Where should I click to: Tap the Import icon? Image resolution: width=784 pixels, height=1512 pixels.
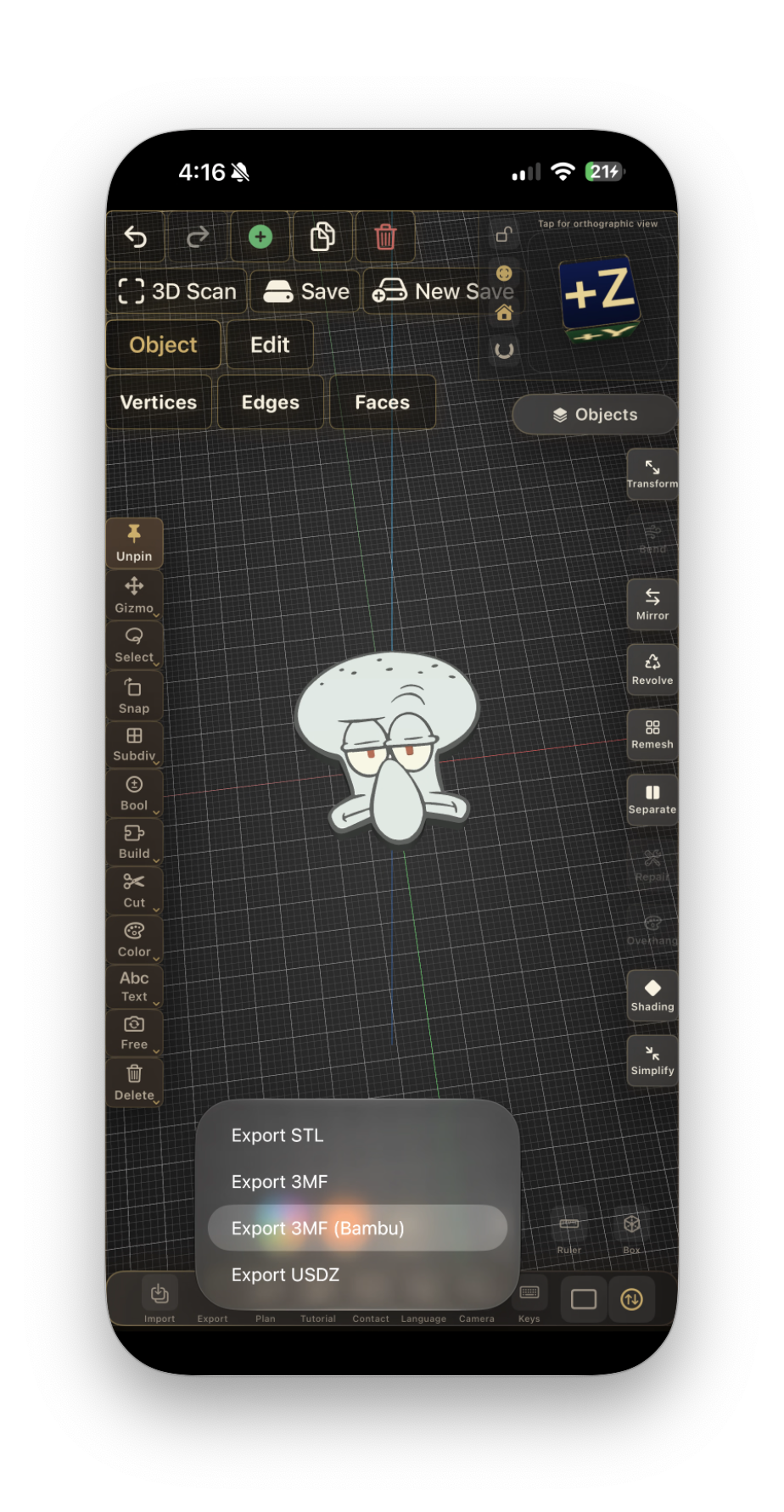coord(160,1294)
